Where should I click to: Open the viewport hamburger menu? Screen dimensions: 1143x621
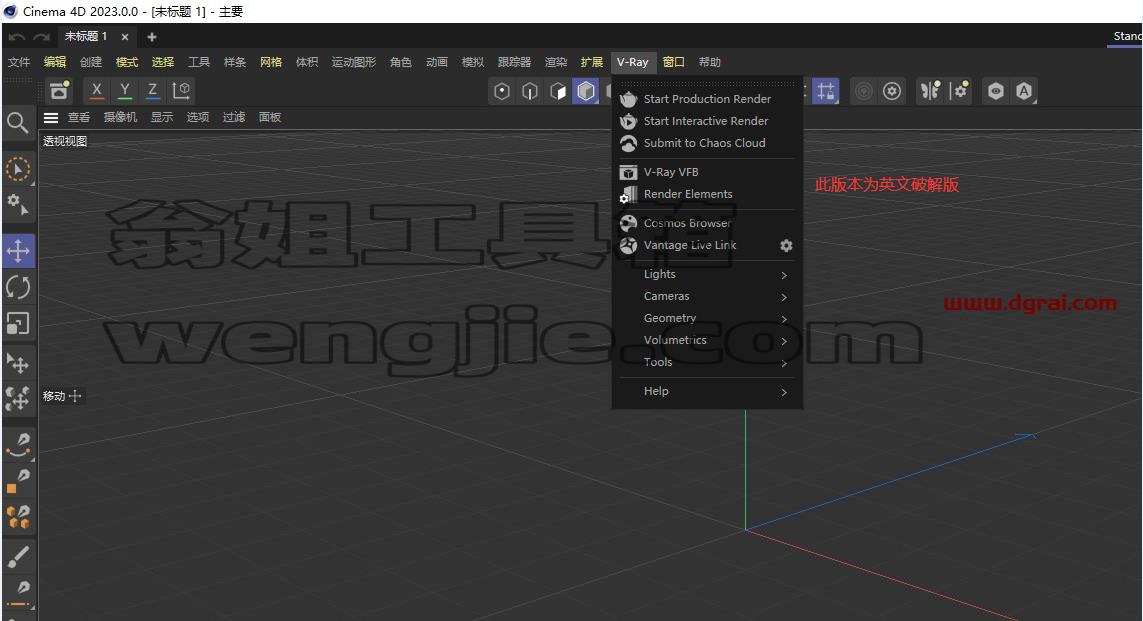click(51, 117)
